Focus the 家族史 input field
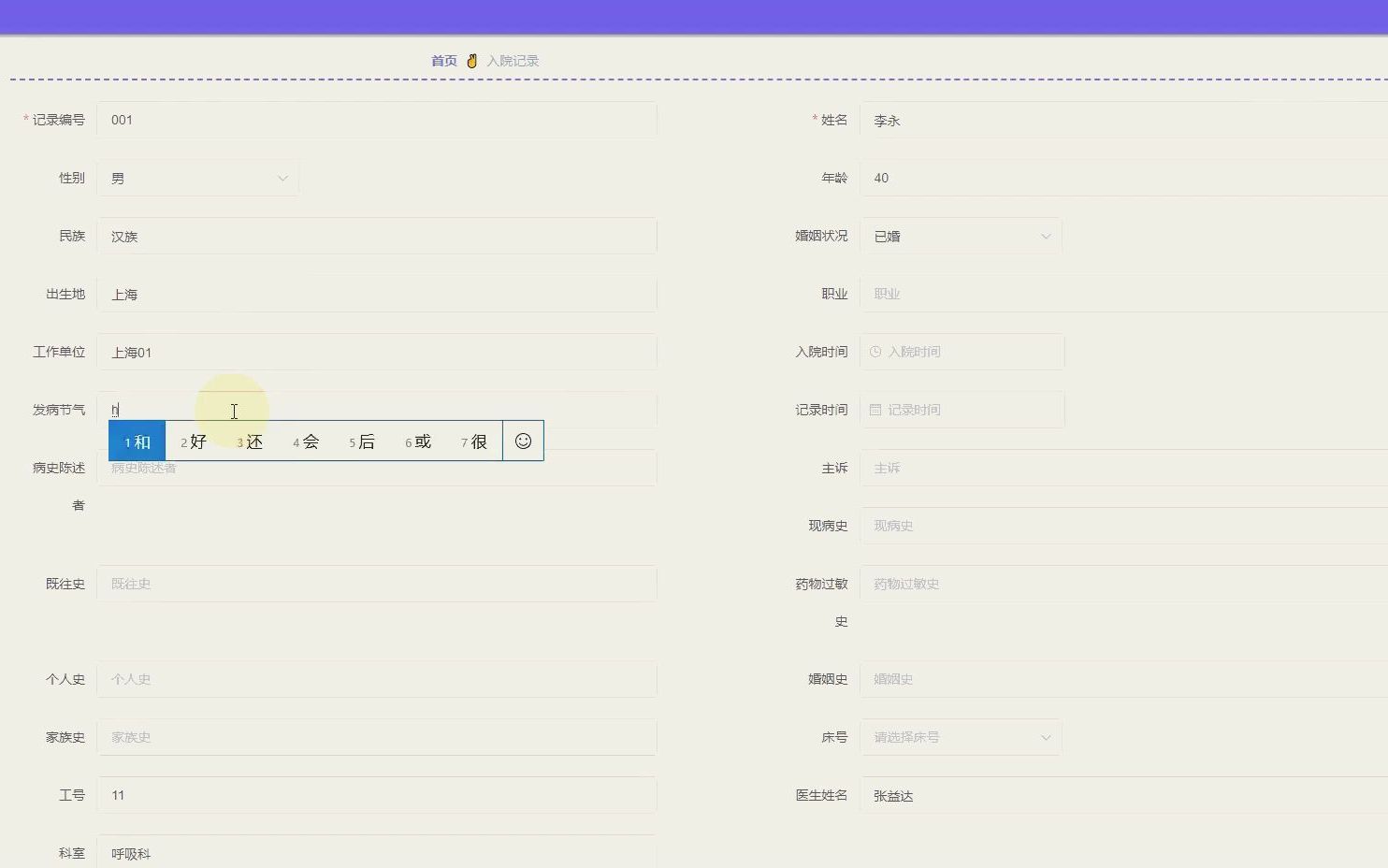This screenshot has width=1388, height=868. pyautogui.click(x=377, y=737)
